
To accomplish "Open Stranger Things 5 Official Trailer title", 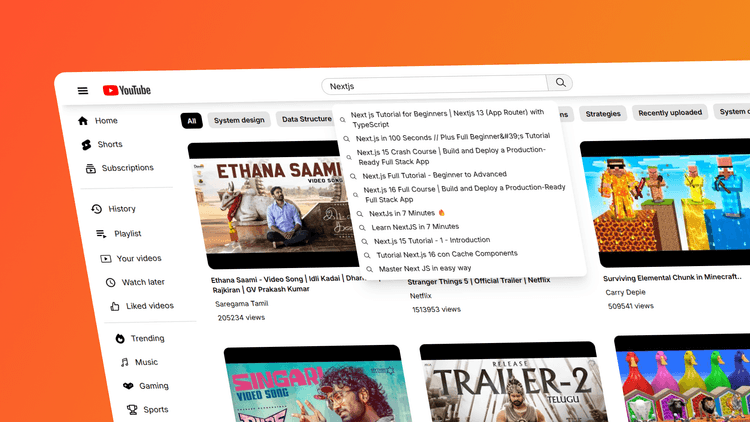I will 479,281.
